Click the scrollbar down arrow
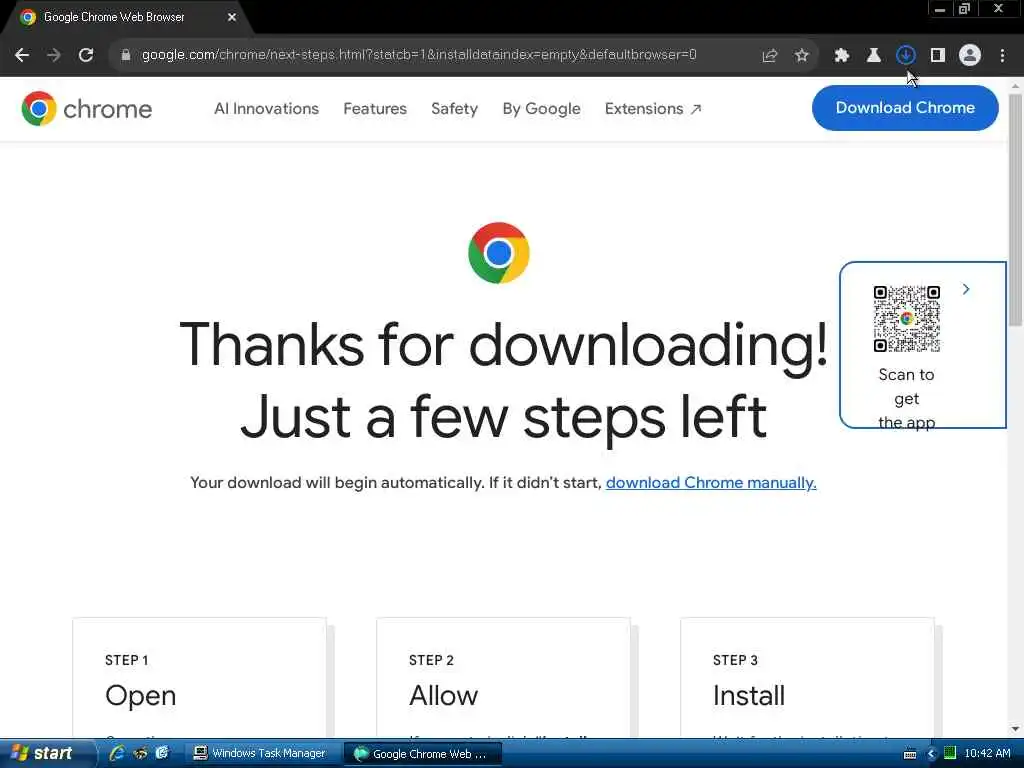 tap(1015, 729)
